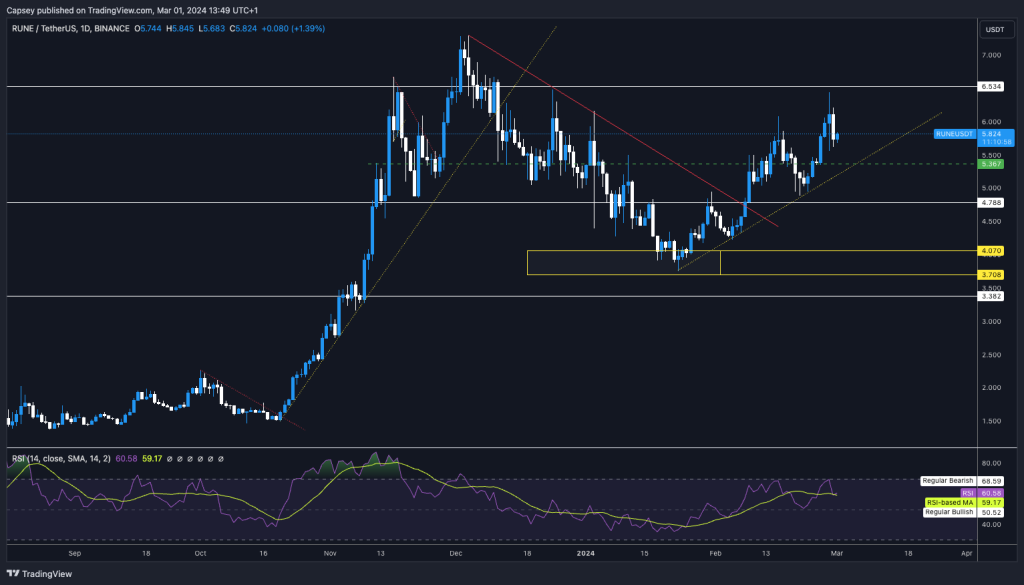
Task: Click the Mar label on time axis
Action: pos(837,554)
